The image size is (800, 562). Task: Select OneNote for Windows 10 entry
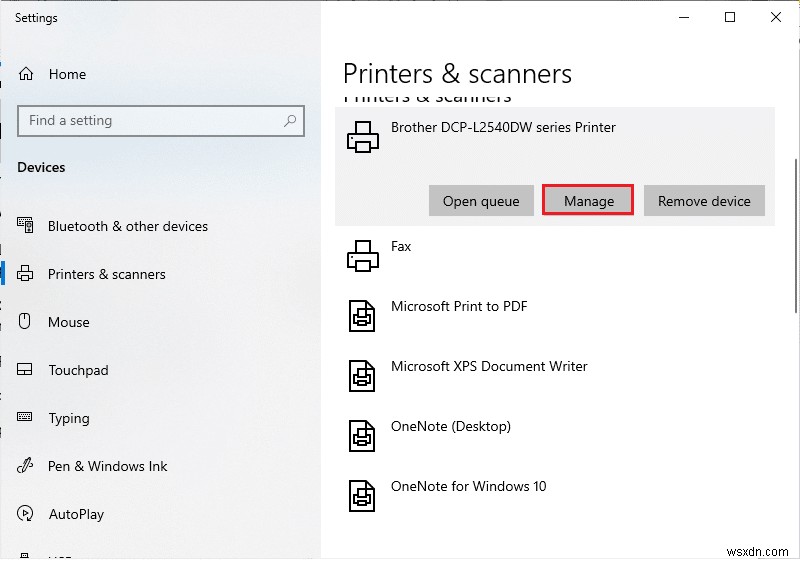click(469, 487)
